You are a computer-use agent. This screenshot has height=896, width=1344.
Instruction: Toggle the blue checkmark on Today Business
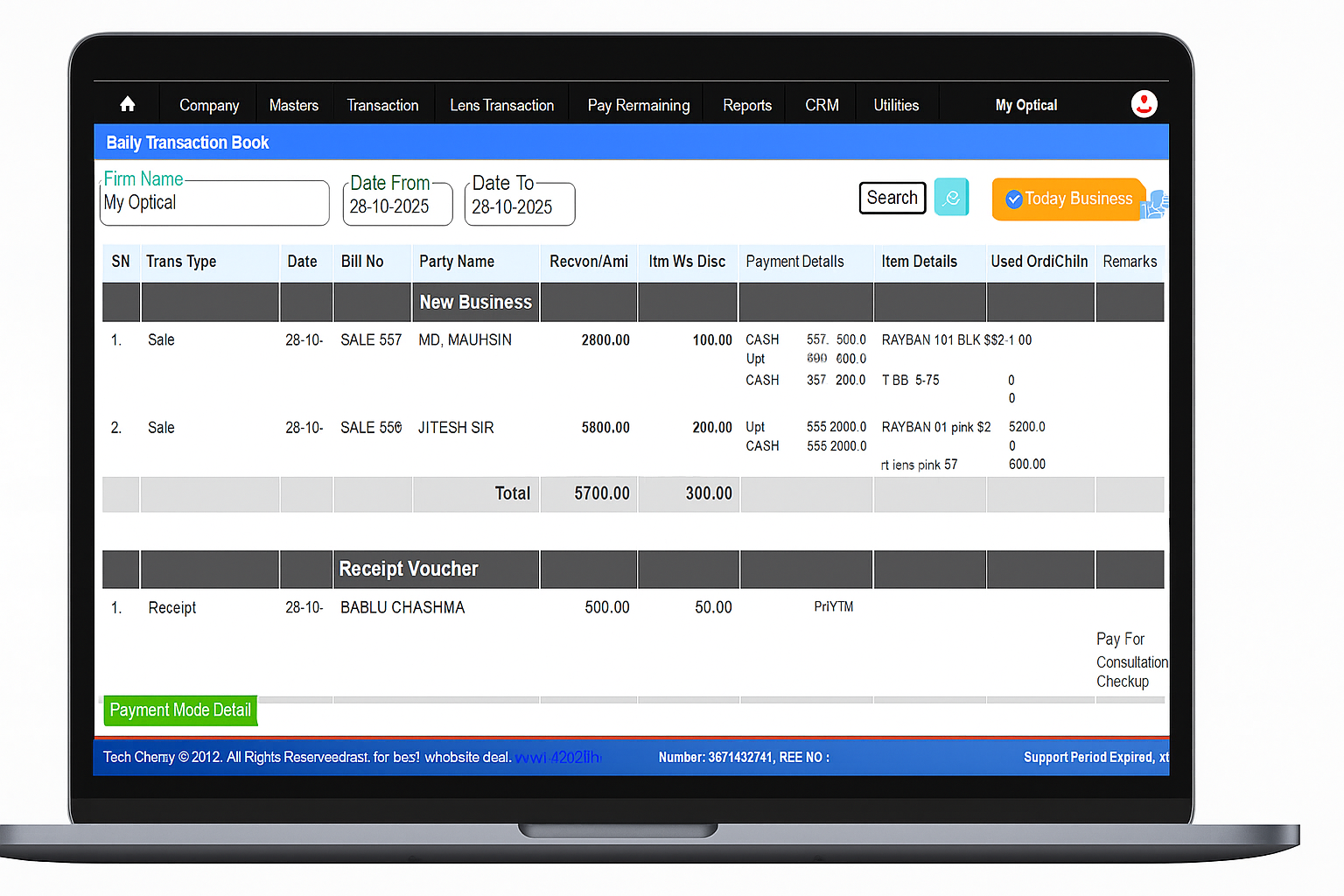[x=1014, y=199]
